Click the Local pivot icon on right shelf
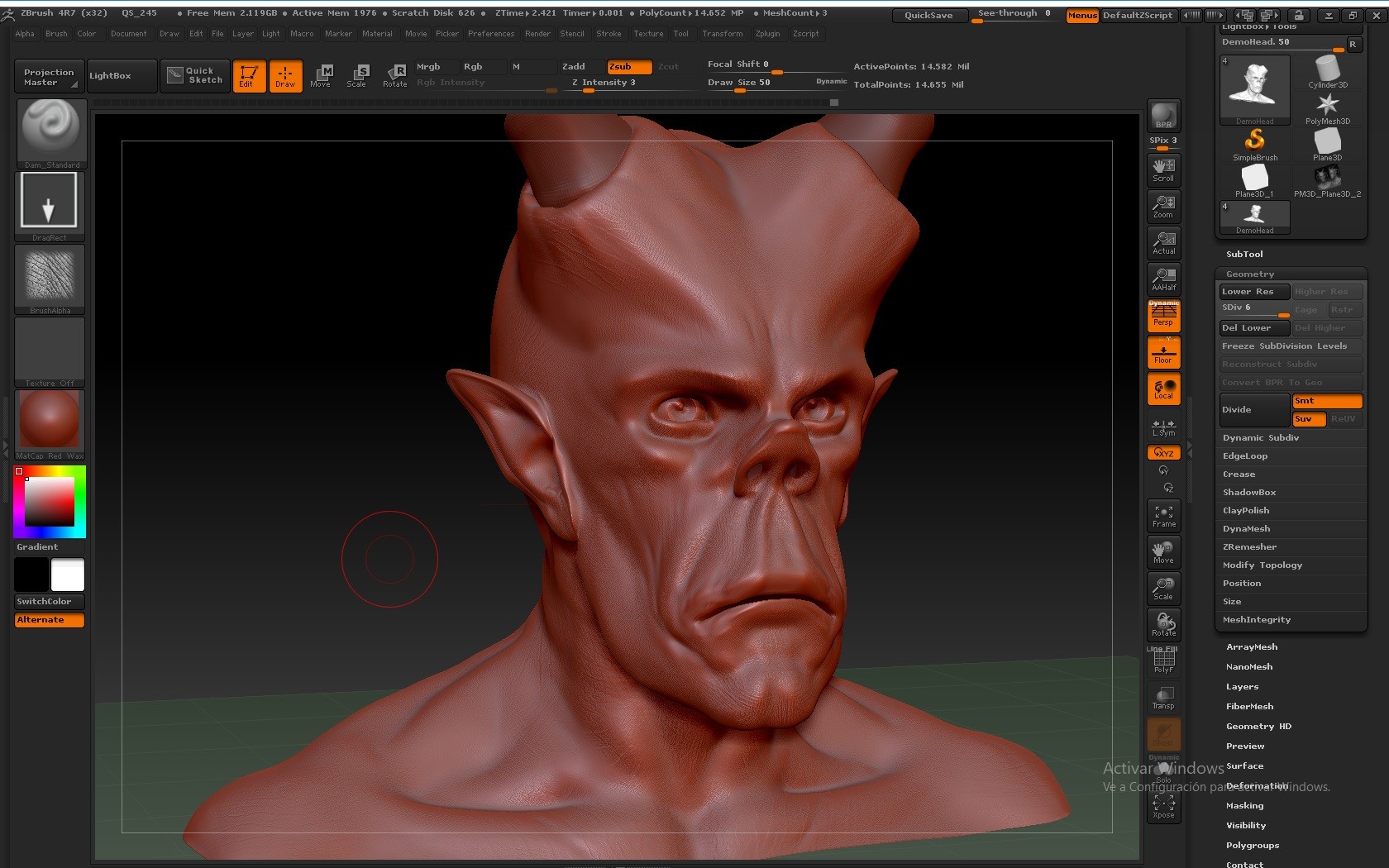Screen dimensions: 1389x868 (x=1163, y=389)
